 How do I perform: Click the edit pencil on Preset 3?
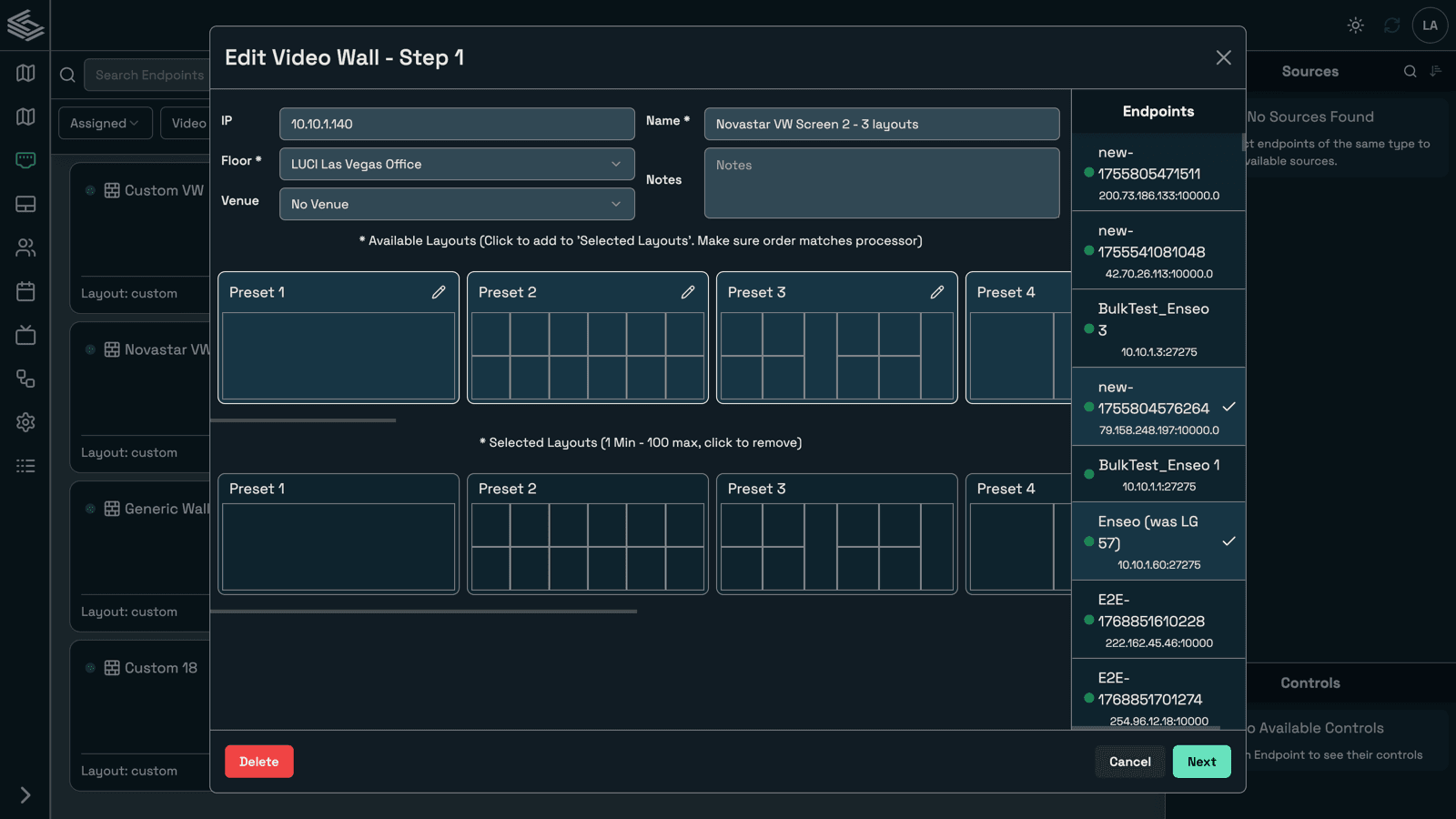click(937, 292)
